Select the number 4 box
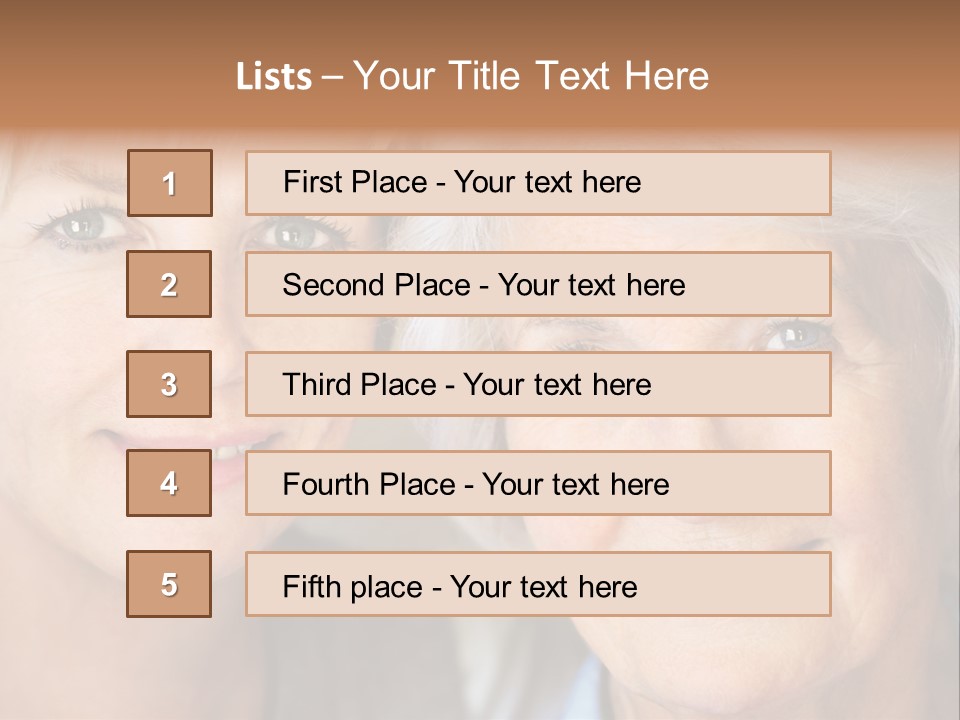Image resolution: width=960 pixels, height=720 pixels. point(169,484)
